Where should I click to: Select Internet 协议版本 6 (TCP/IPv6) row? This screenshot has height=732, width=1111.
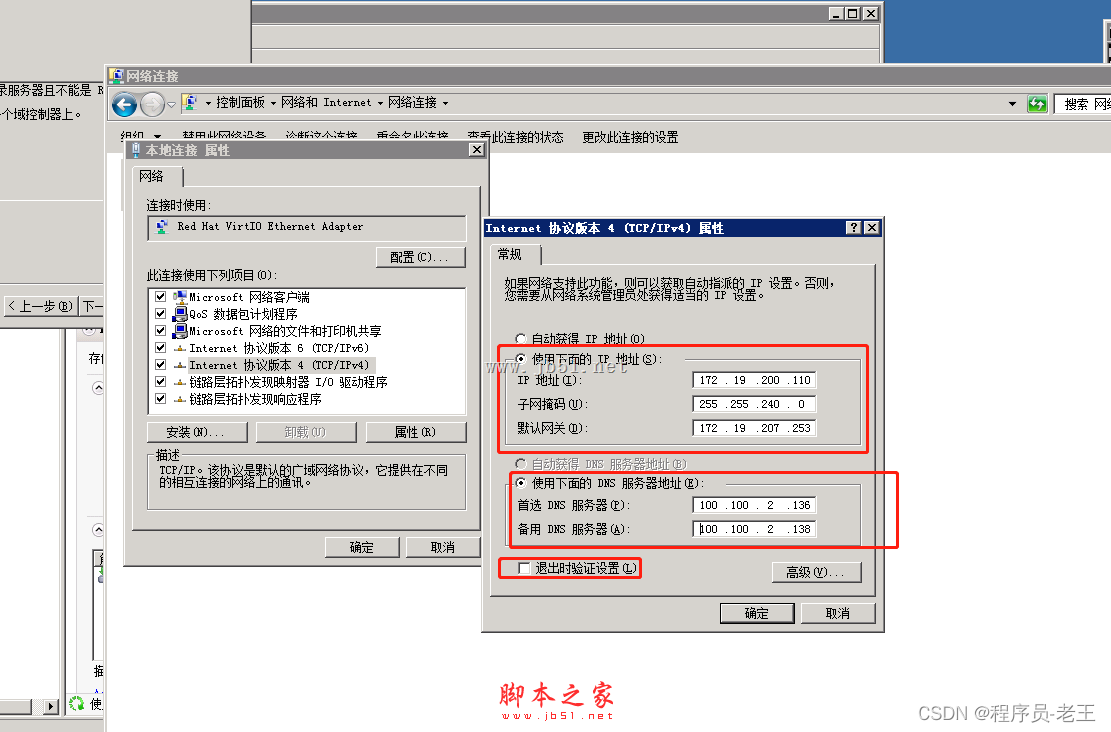(279, 348)
